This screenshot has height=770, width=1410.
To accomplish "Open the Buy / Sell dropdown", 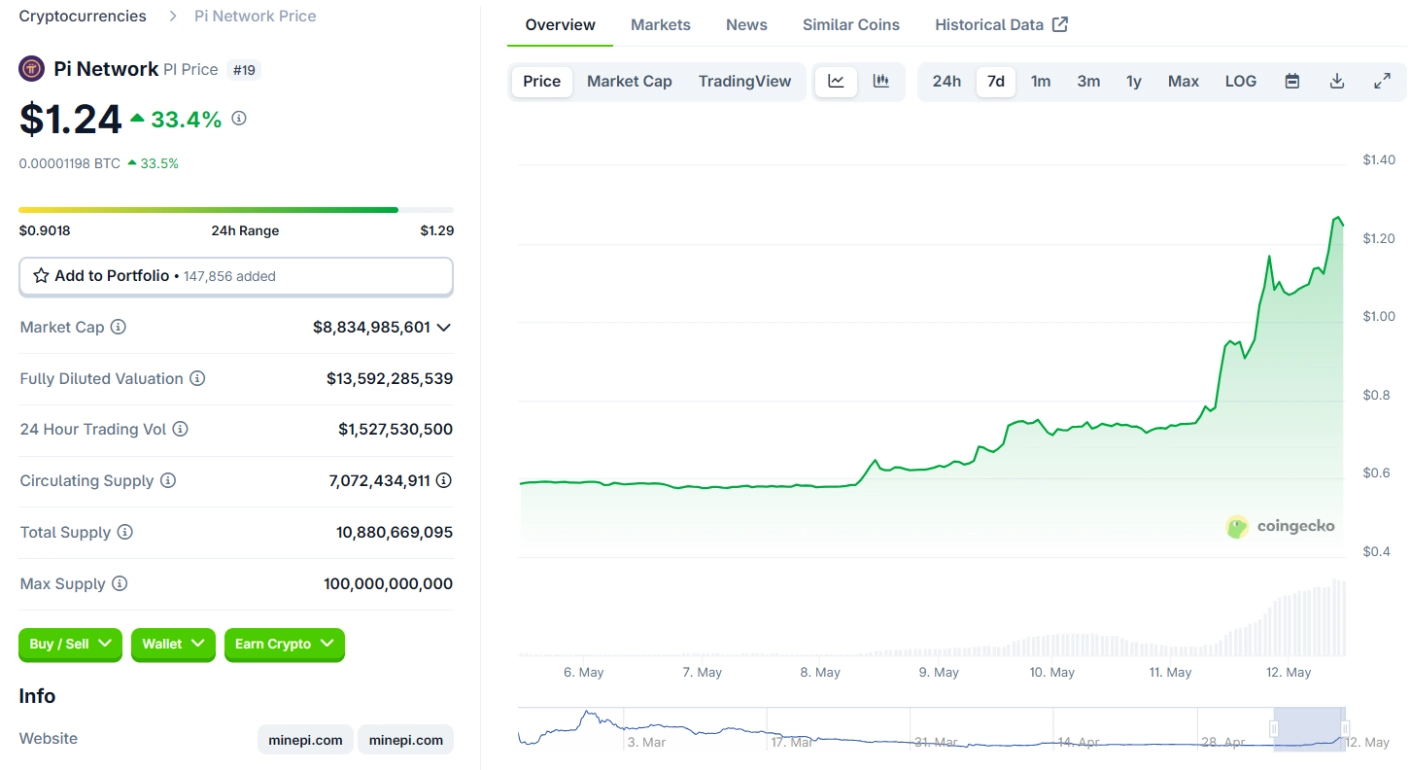I will [x=70, y=644].
